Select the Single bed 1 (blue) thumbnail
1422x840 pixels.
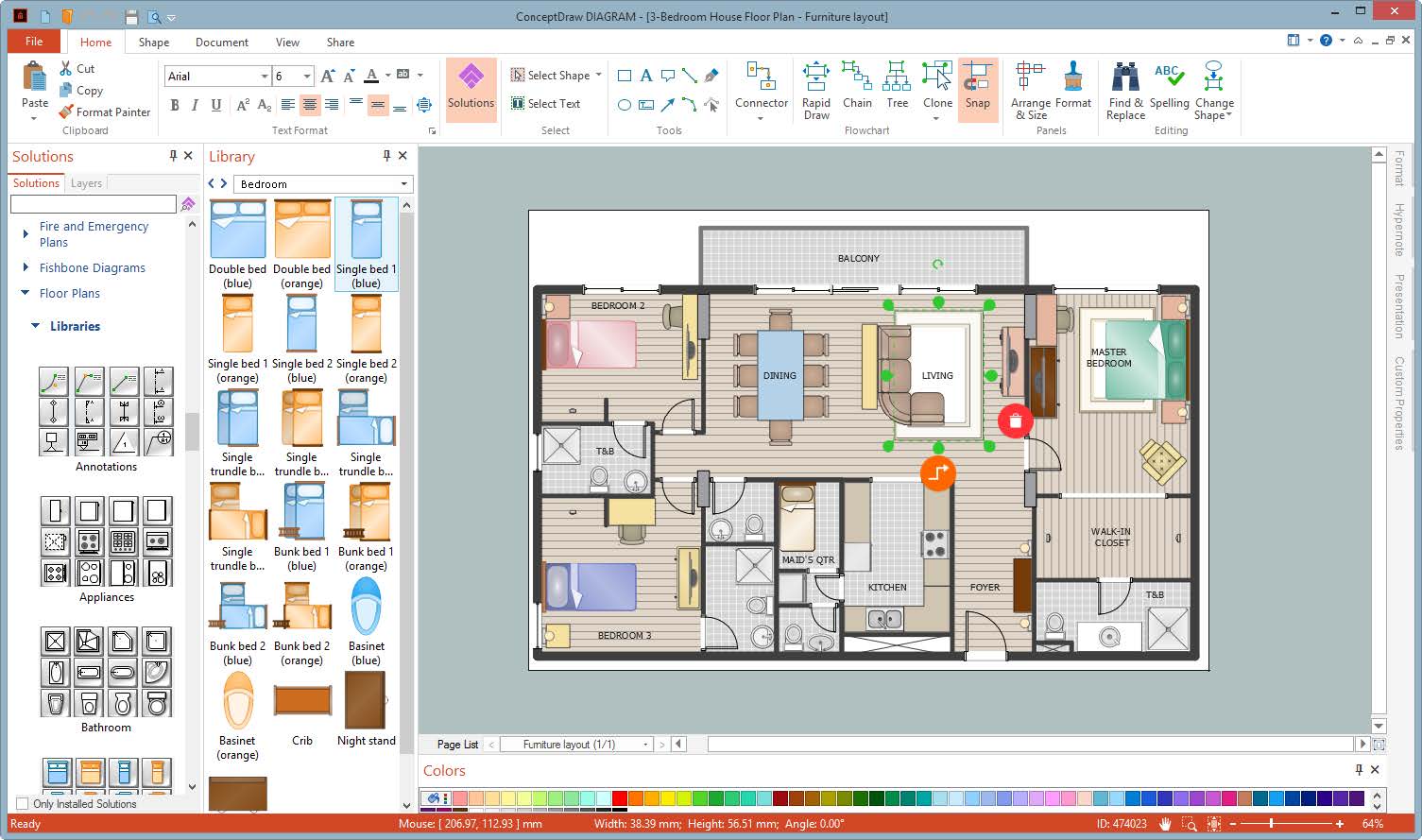pyautogui.click(x=366, y=230)
